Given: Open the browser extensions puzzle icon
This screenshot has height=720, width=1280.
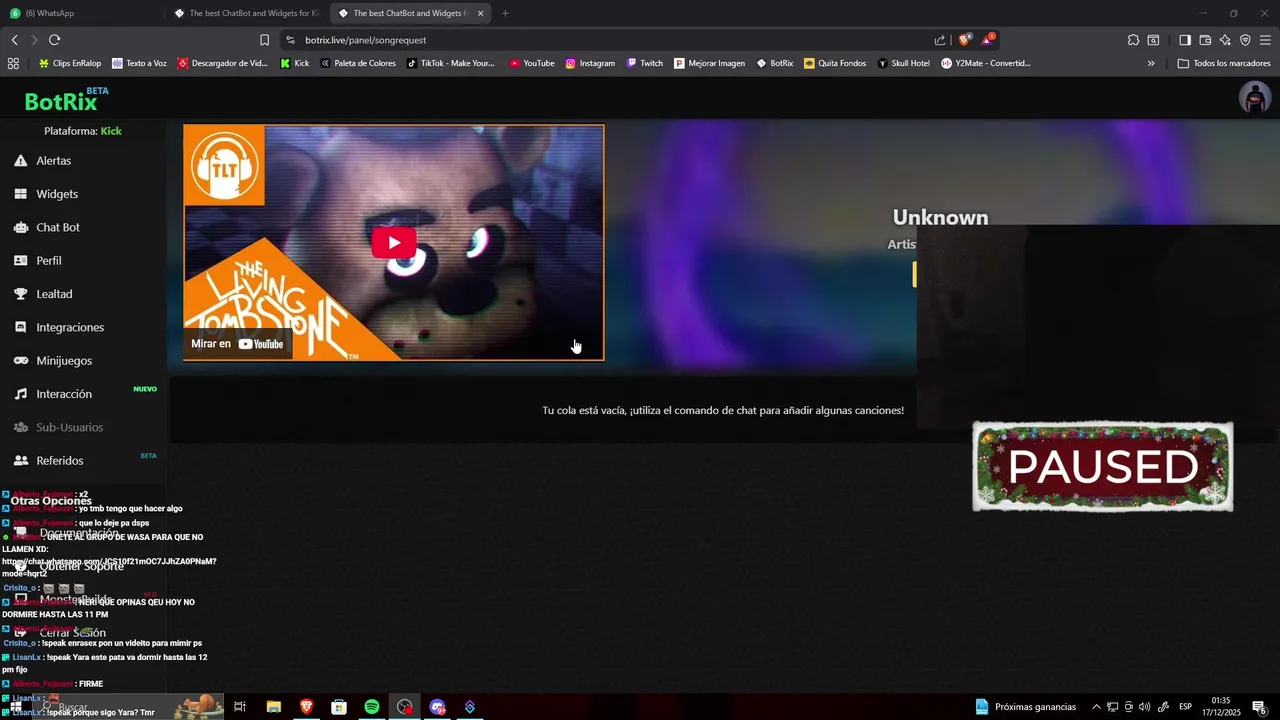Looking at the screenshot, I should (1133, 40).
